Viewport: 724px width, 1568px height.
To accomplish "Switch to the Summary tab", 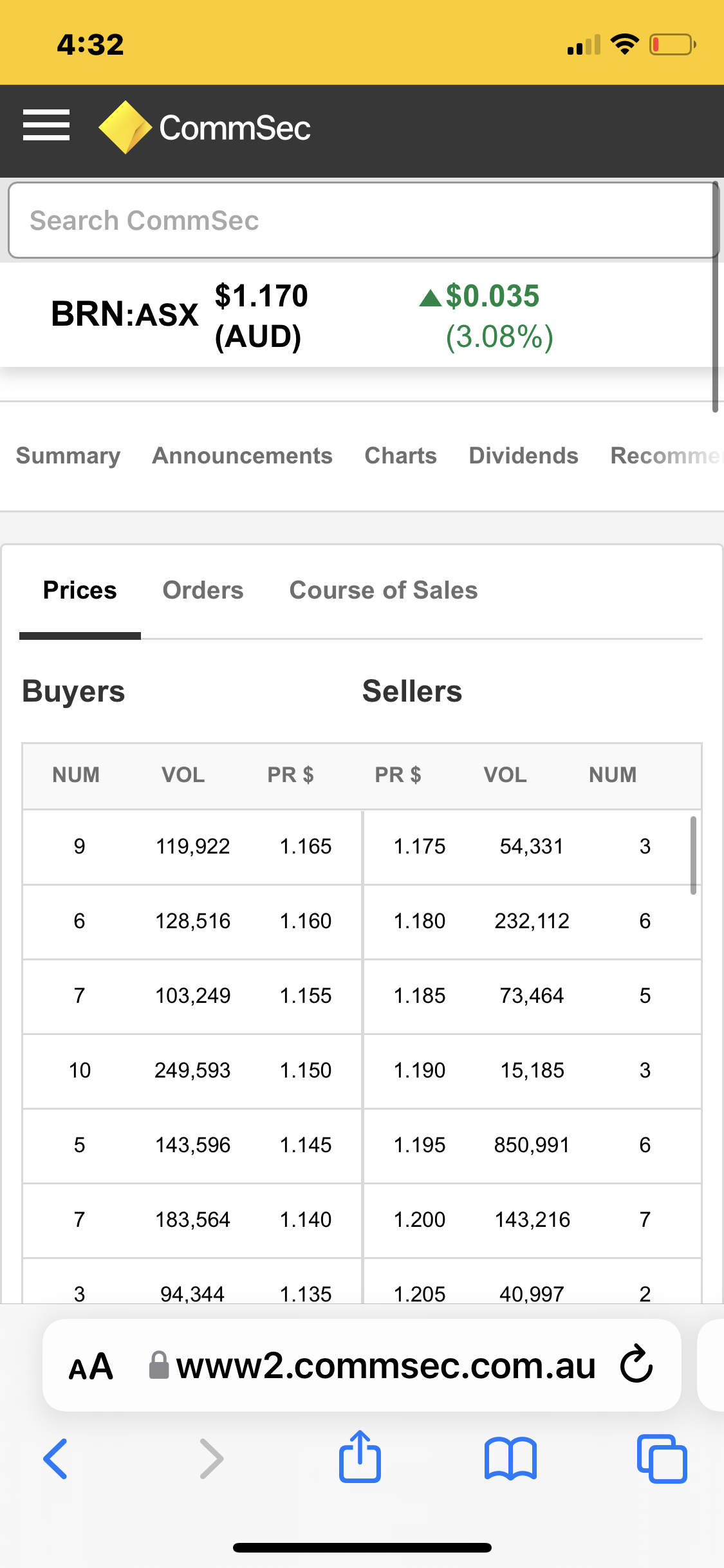I will 68,456.
